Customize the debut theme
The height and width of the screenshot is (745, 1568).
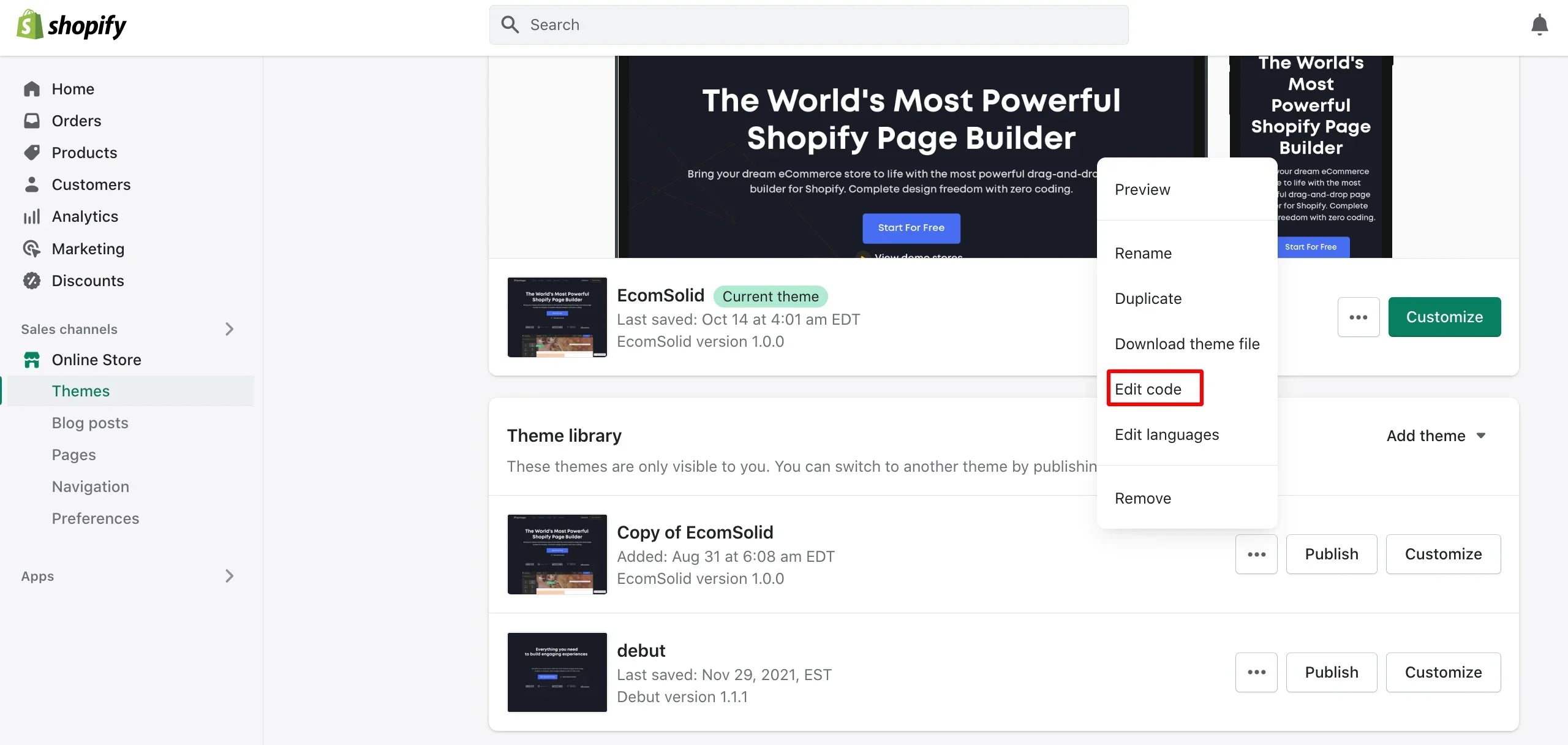[1443, 672]
